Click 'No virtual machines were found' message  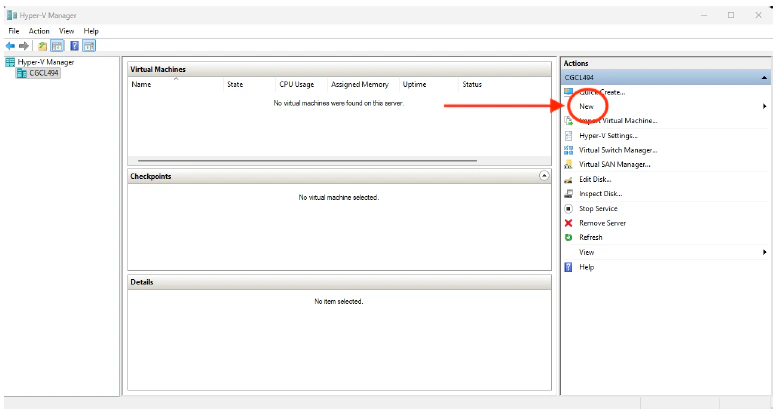[339, 103]
